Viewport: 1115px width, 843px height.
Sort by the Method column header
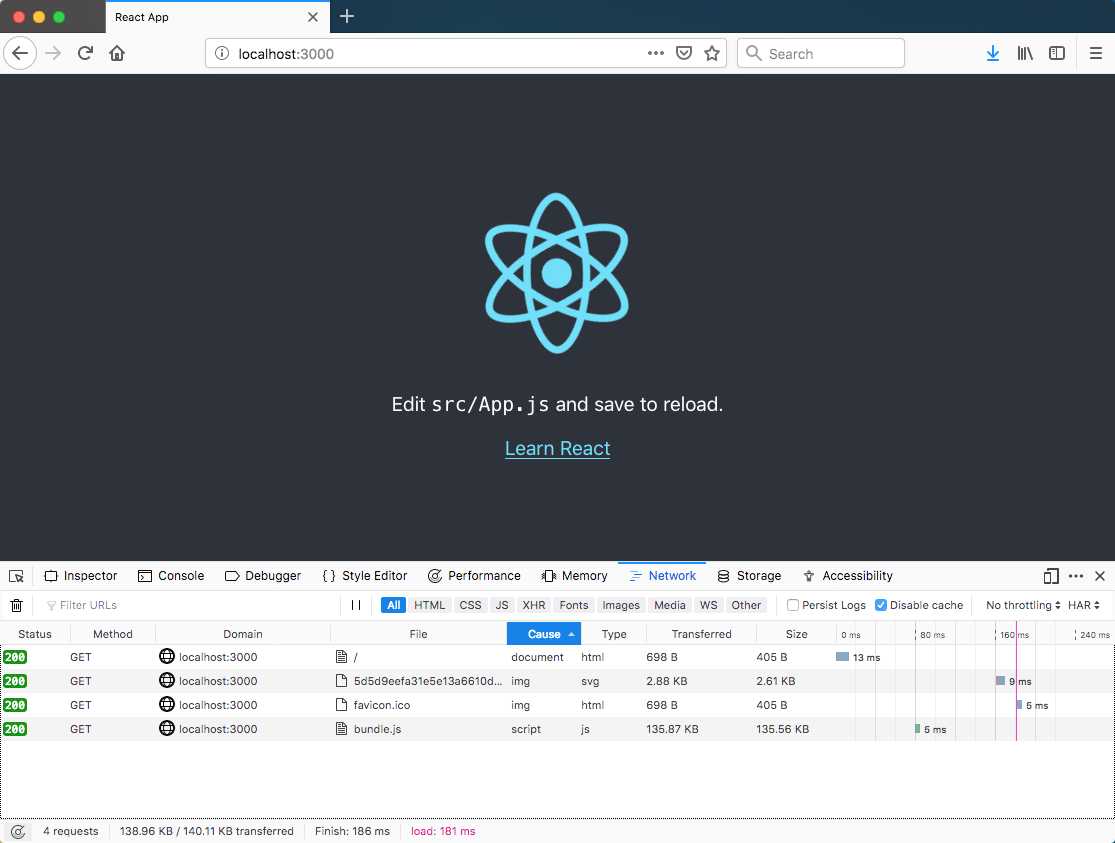(112, 634)
